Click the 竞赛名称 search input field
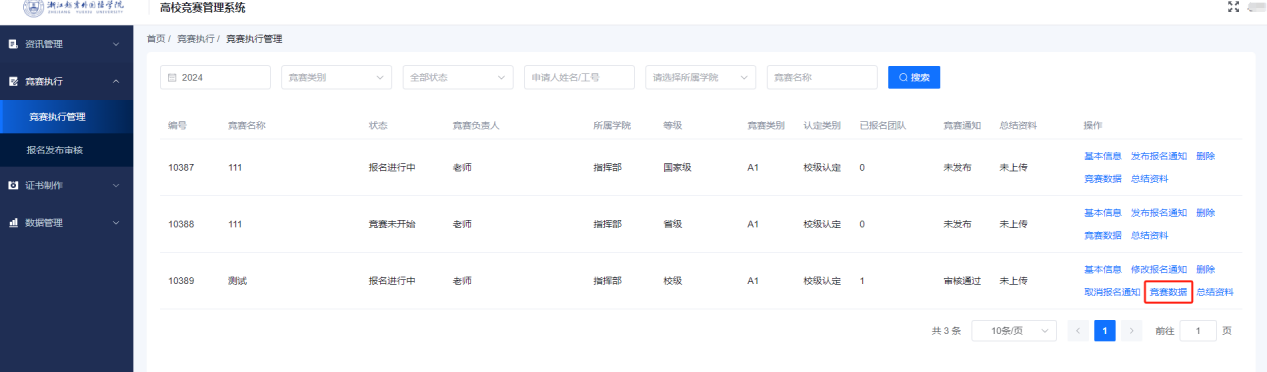 click(x=822, y=77)
